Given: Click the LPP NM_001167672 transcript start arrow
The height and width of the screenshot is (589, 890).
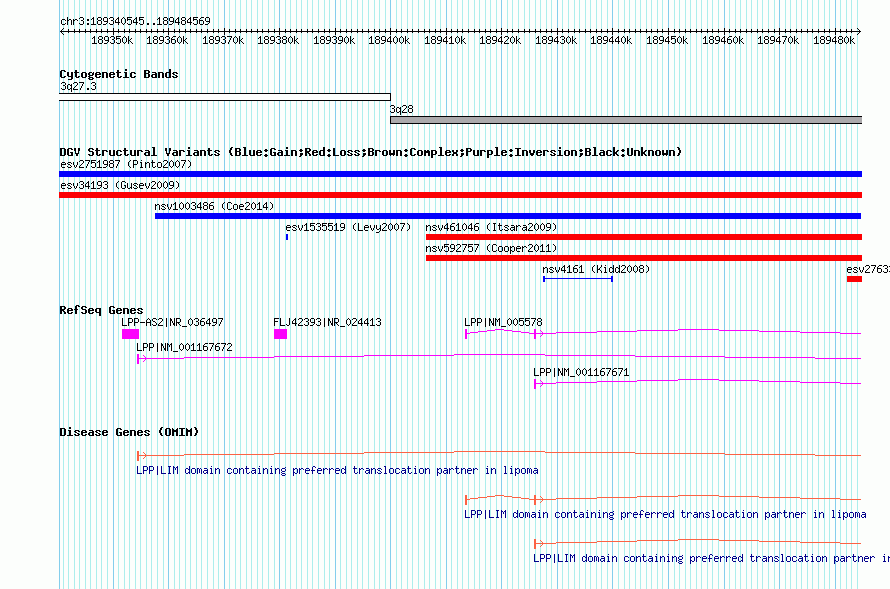Looking at the screenshot, I should [142, 359].
